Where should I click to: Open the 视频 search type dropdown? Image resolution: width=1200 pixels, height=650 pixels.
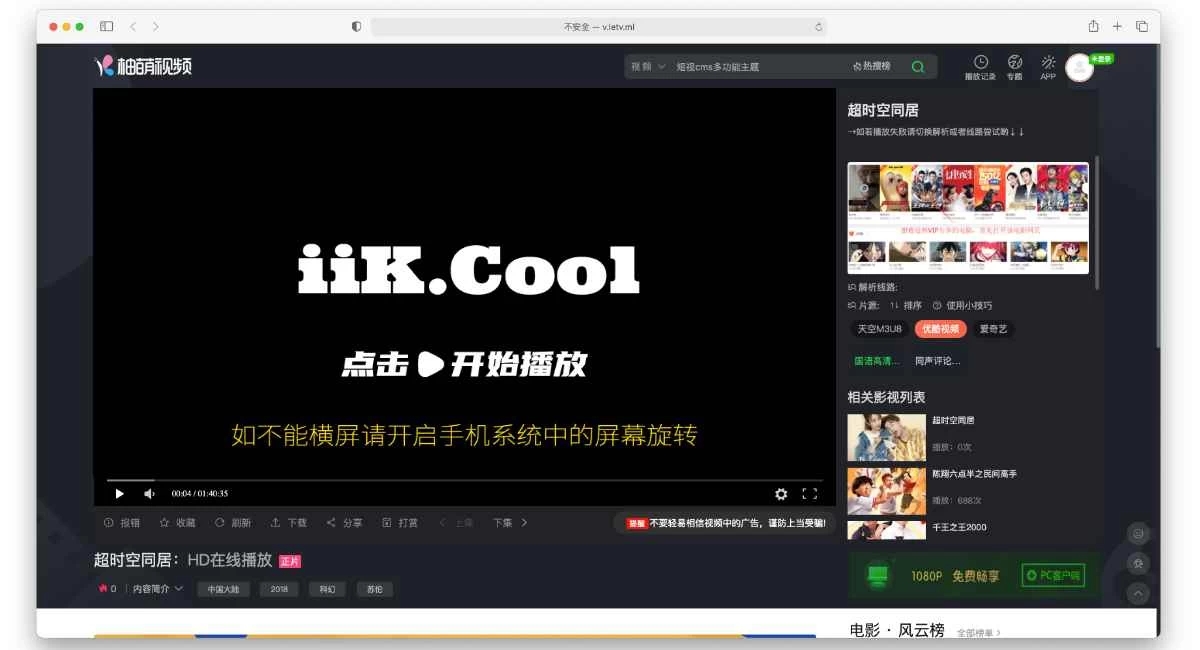click(x=647, y=67)
